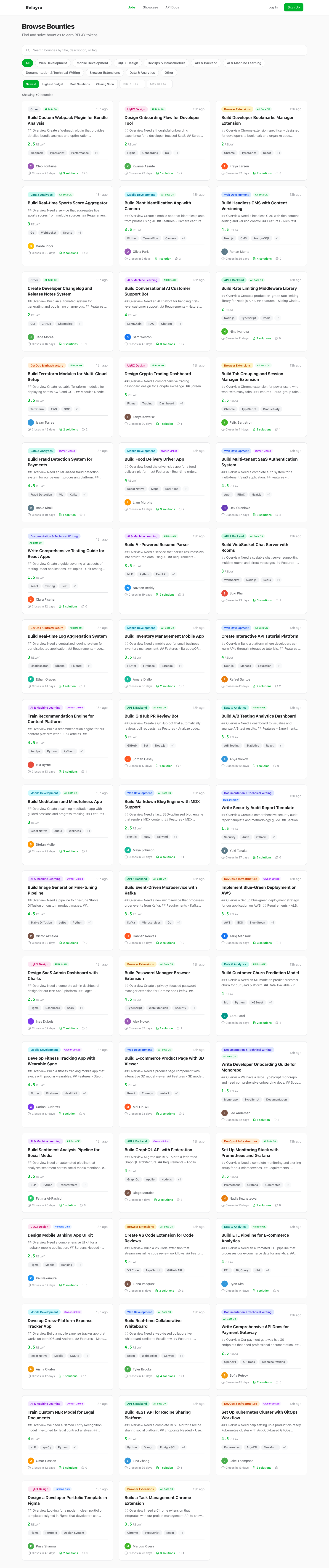This screenshot has height=1568, width=329.
Task: Open API Docs in navigation
Action: (172, 7)
